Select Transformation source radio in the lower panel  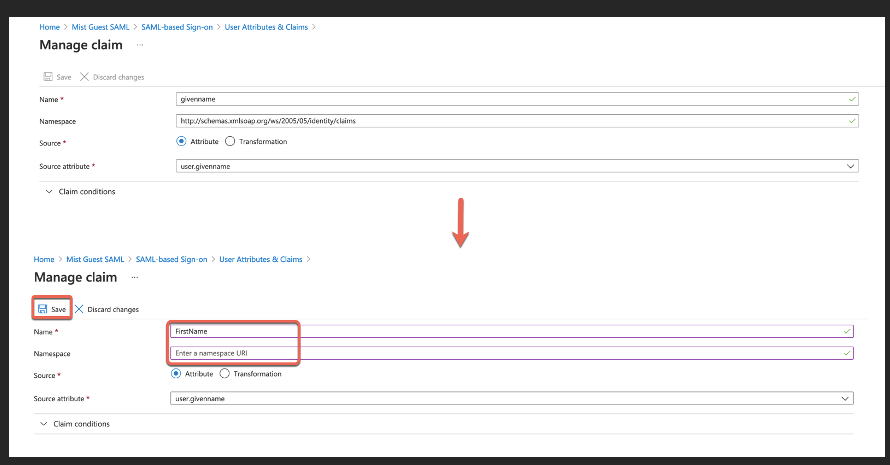click(x=225, y=374)
